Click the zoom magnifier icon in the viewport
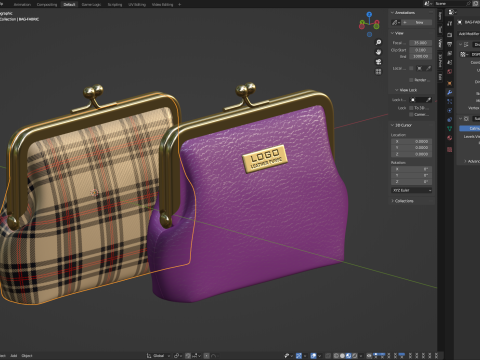Screen dimensions: 480x360 coord(378,42)
